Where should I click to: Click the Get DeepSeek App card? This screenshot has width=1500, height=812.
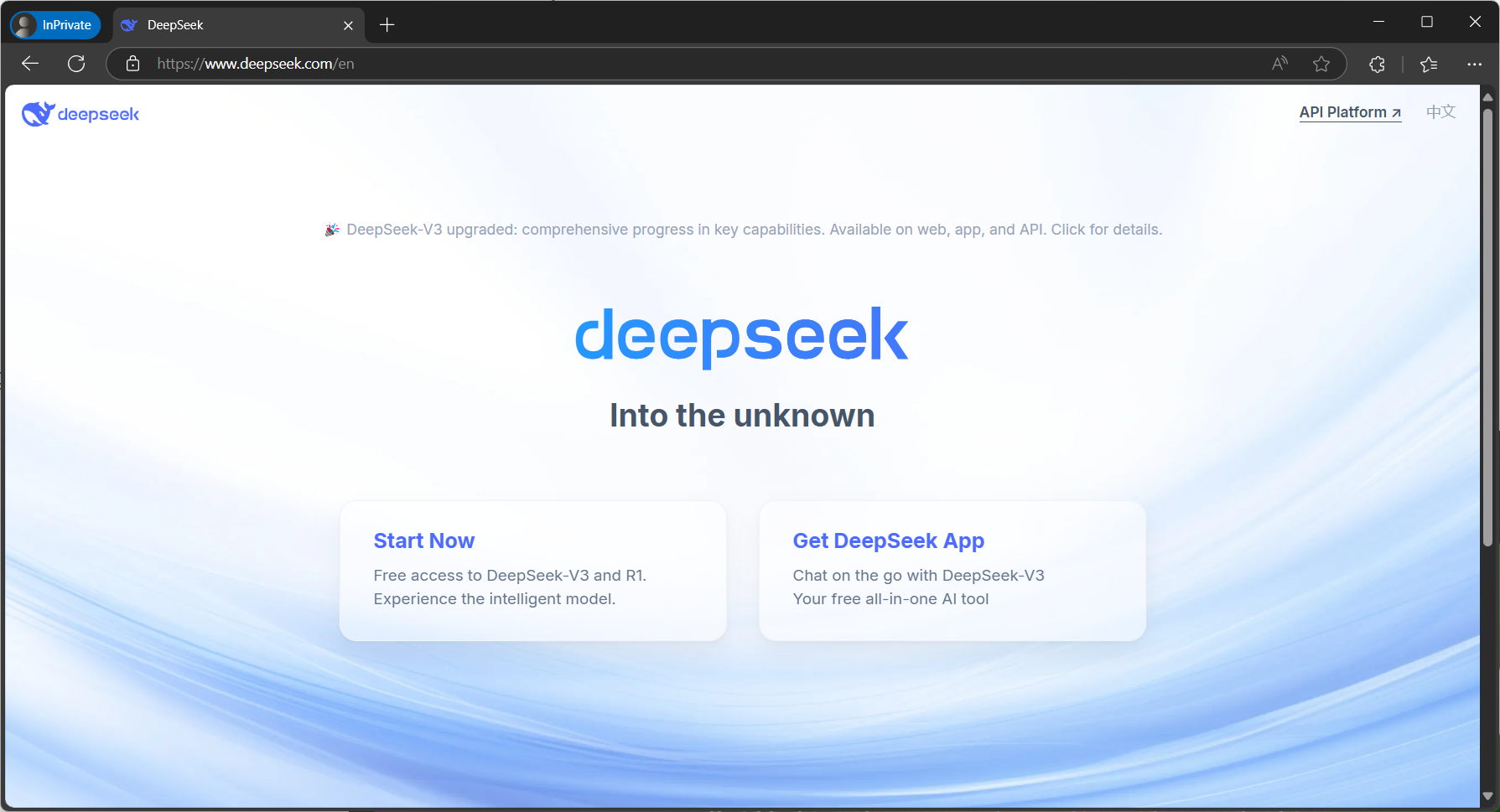pos(952,571)
